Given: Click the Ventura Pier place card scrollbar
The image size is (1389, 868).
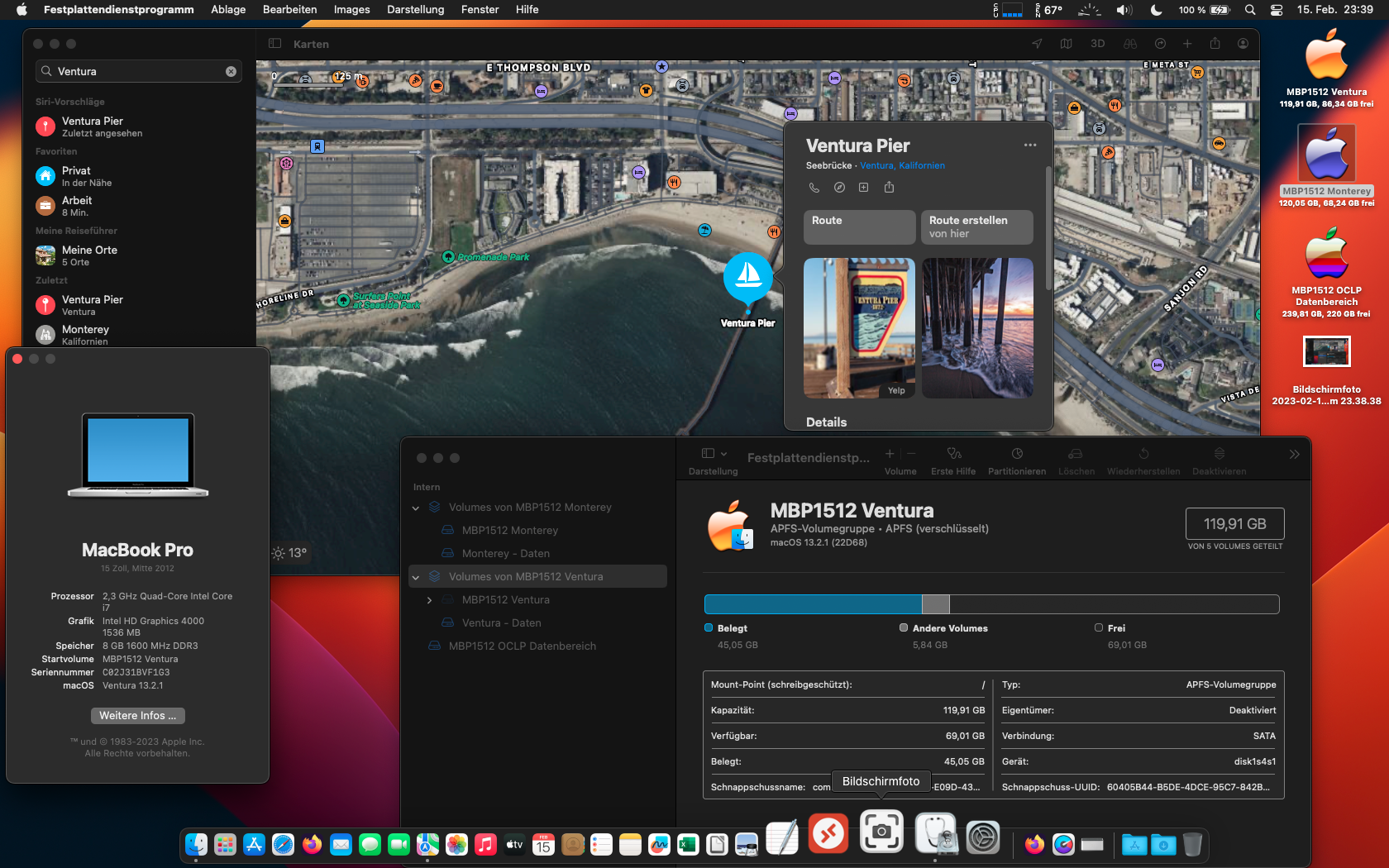Looking at the screenshot, I should (1048, 229).
